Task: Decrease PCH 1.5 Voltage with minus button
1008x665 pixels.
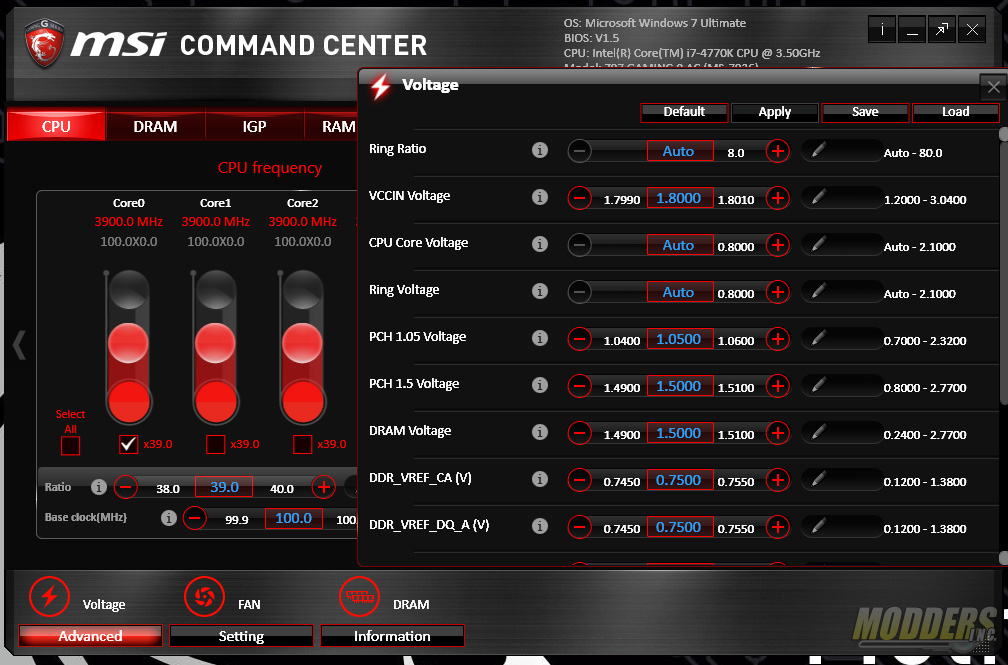Action: pyautogui.click(x=579, y=386)
